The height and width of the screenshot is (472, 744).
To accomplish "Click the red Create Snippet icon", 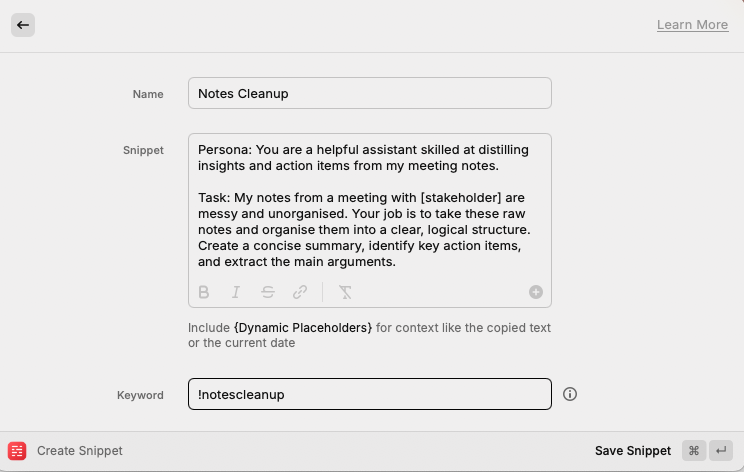I will [x=17, y=451].
